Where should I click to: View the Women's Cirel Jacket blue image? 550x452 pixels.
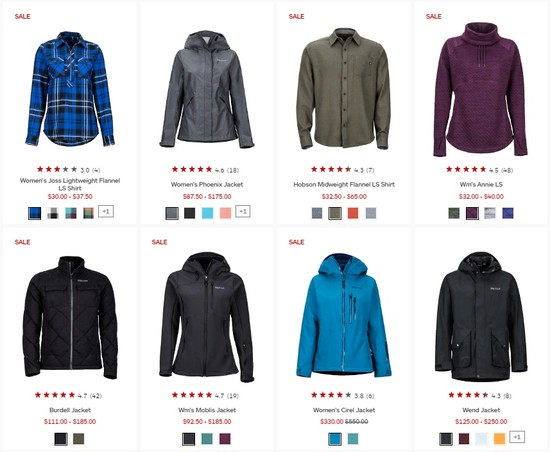[344, 316]
